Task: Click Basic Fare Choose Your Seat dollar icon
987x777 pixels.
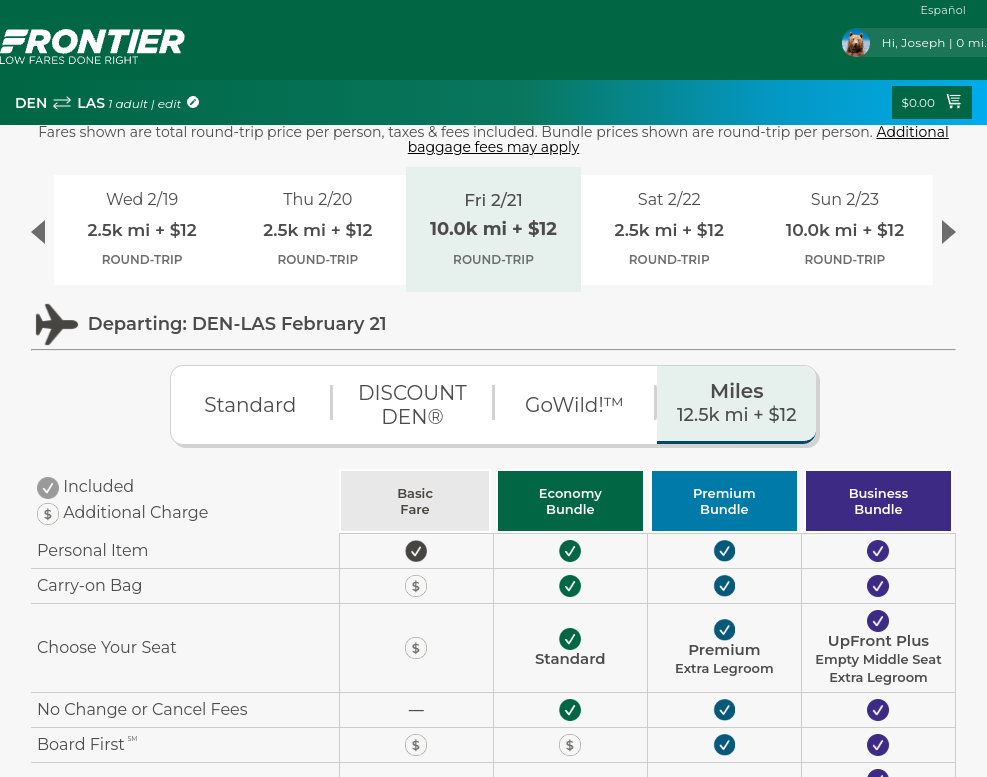Action: (415, 648)
